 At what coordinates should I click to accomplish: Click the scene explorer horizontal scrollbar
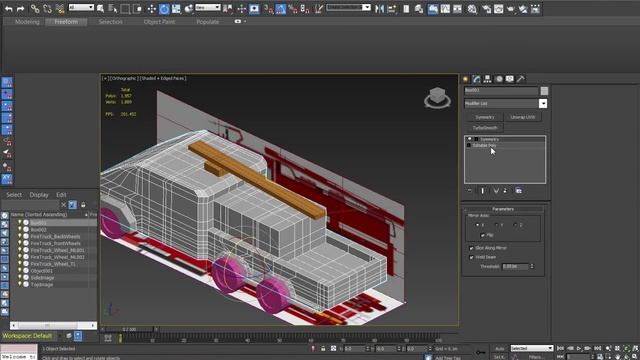coord(53,325)
